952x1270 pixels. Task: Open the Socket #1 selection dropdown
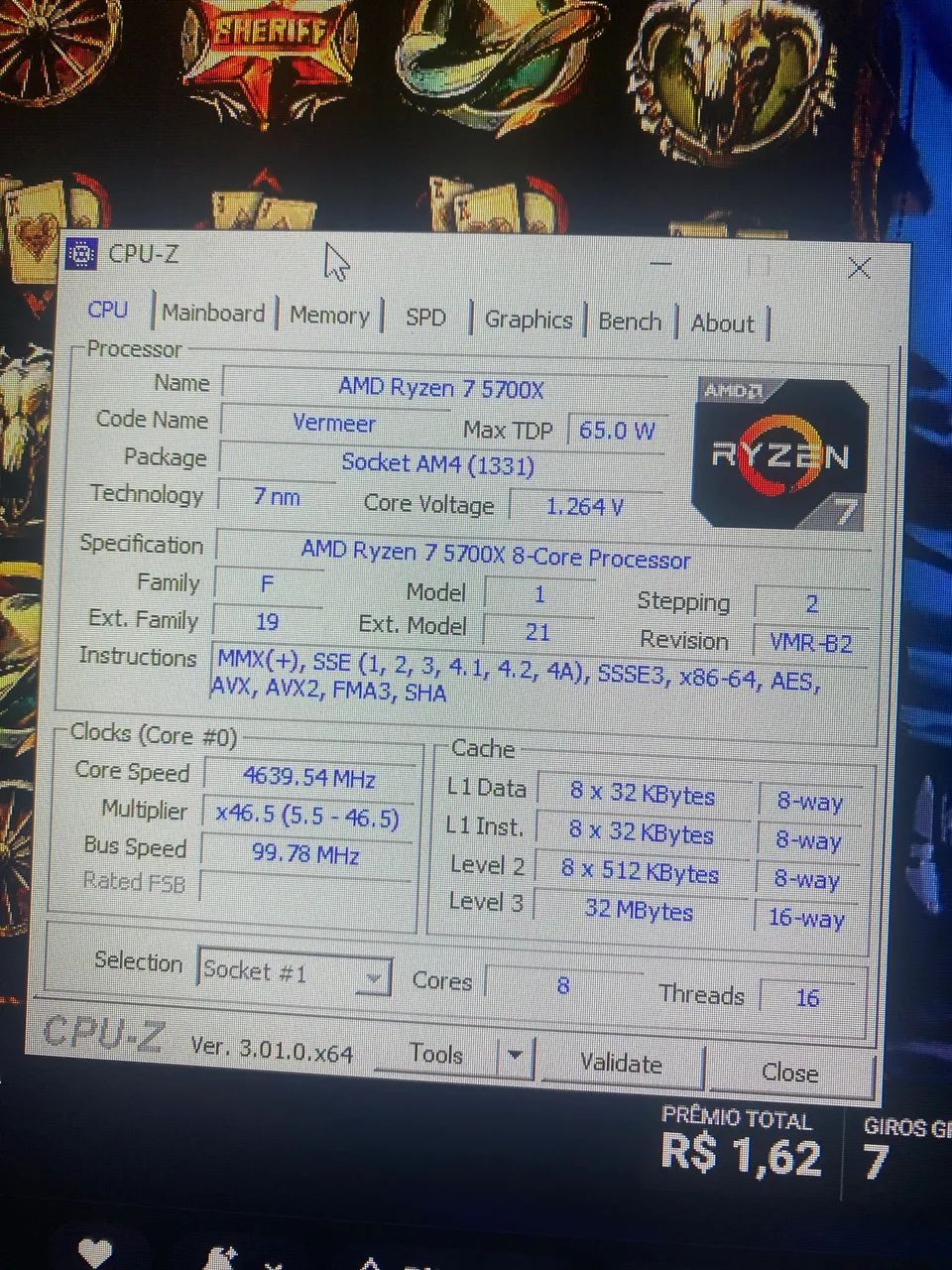pos(295,971)
